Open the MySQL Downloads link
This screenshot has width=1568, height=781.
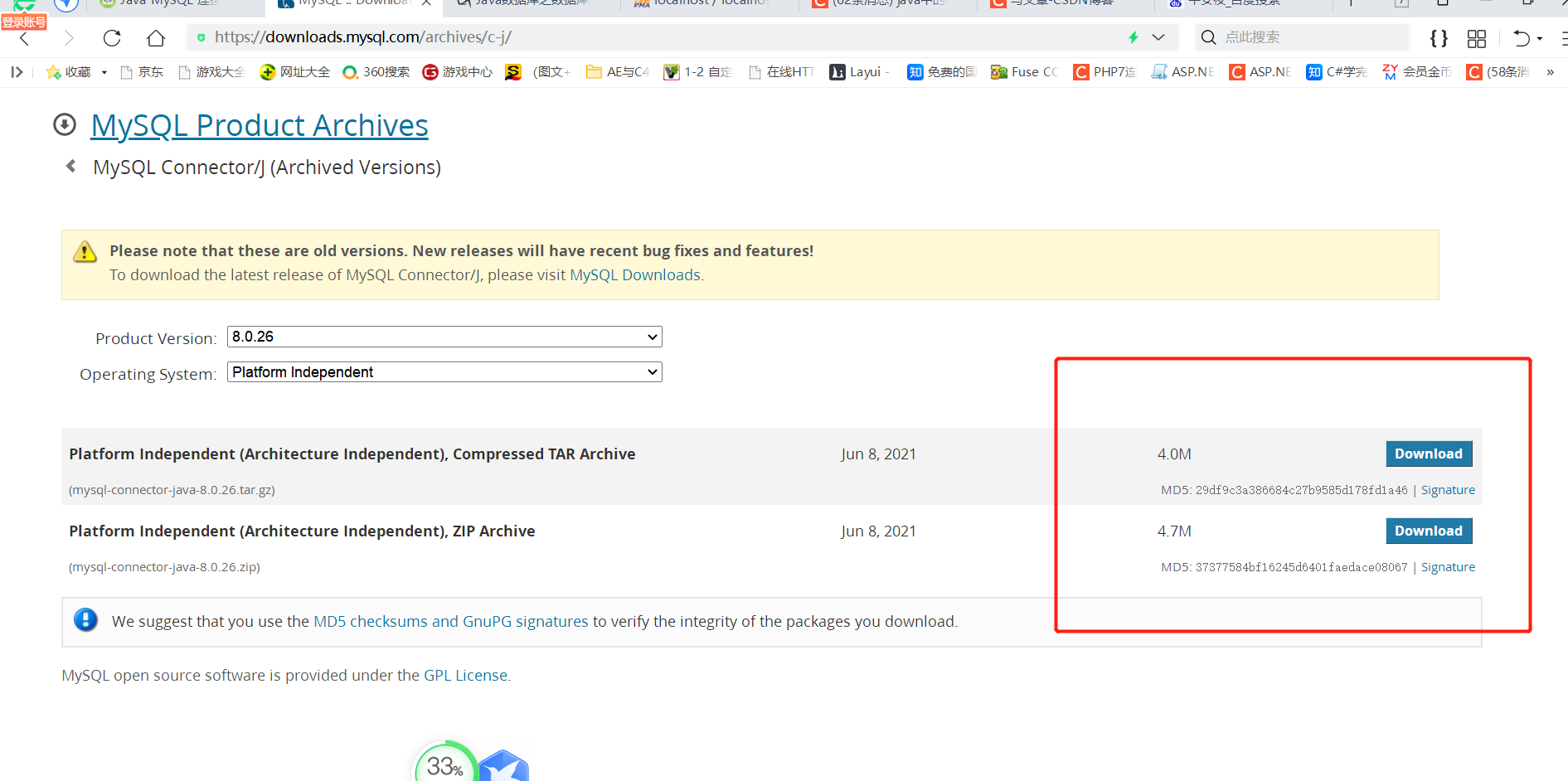[x=634, y=274]
